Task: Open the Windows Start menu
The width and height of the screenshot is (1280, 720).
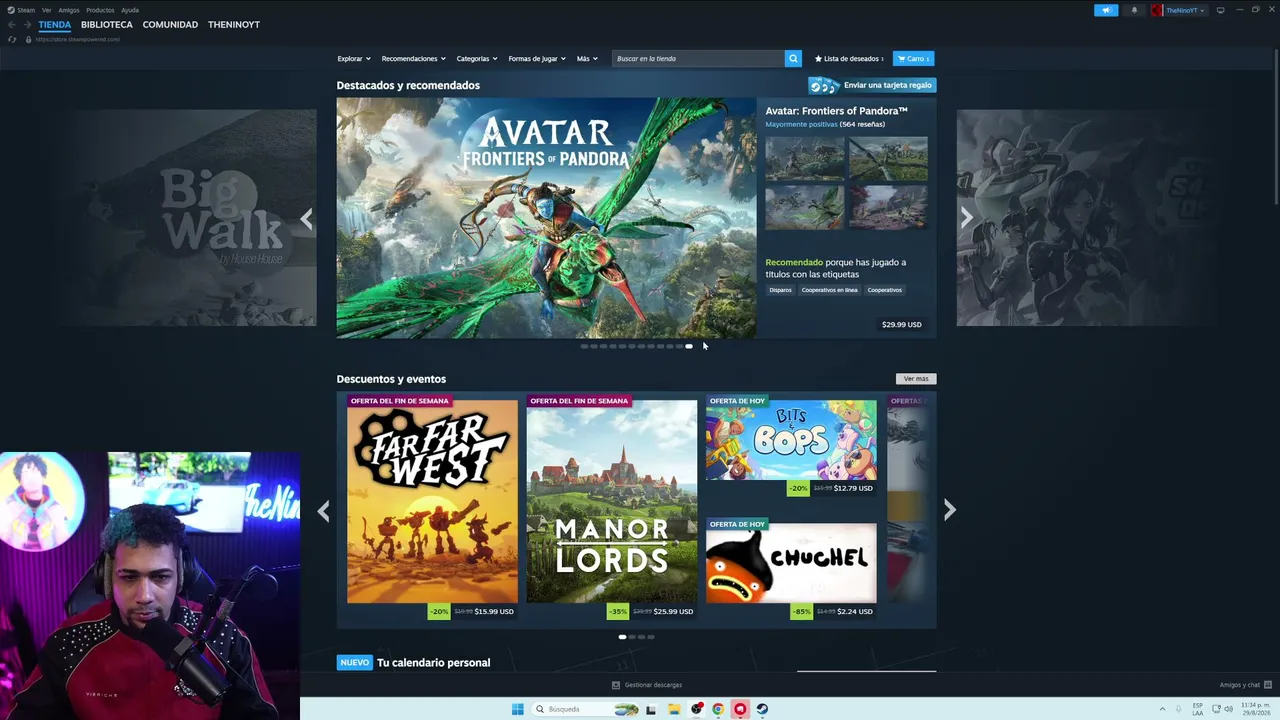Action: [517, 709]
